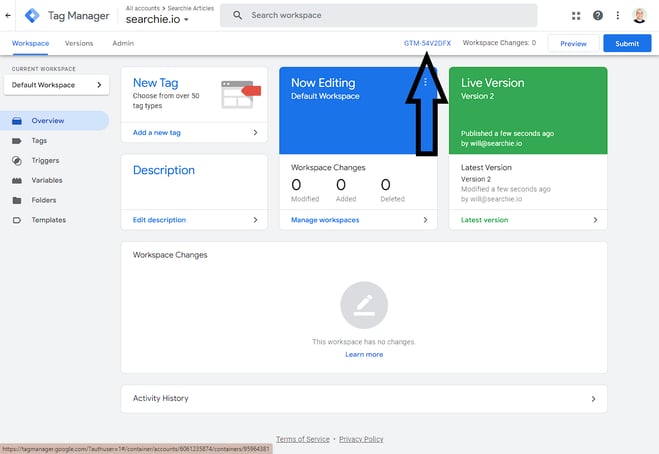This screenshot has height=454, width=659.
Task: Click the Added count label
Action: (346, 199)
